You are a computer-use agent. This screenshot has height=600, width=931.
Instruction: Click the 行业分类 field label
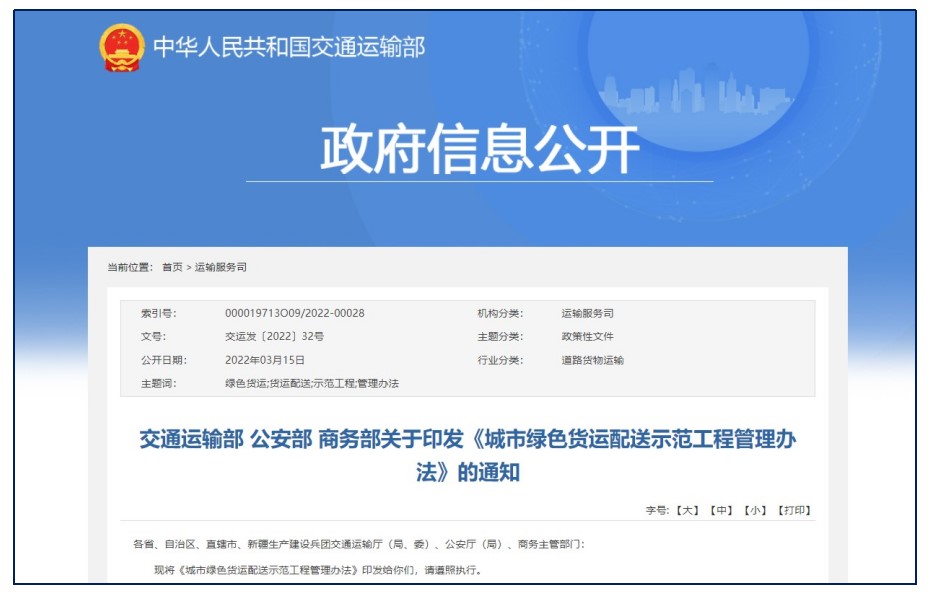[x=501, y=360]
